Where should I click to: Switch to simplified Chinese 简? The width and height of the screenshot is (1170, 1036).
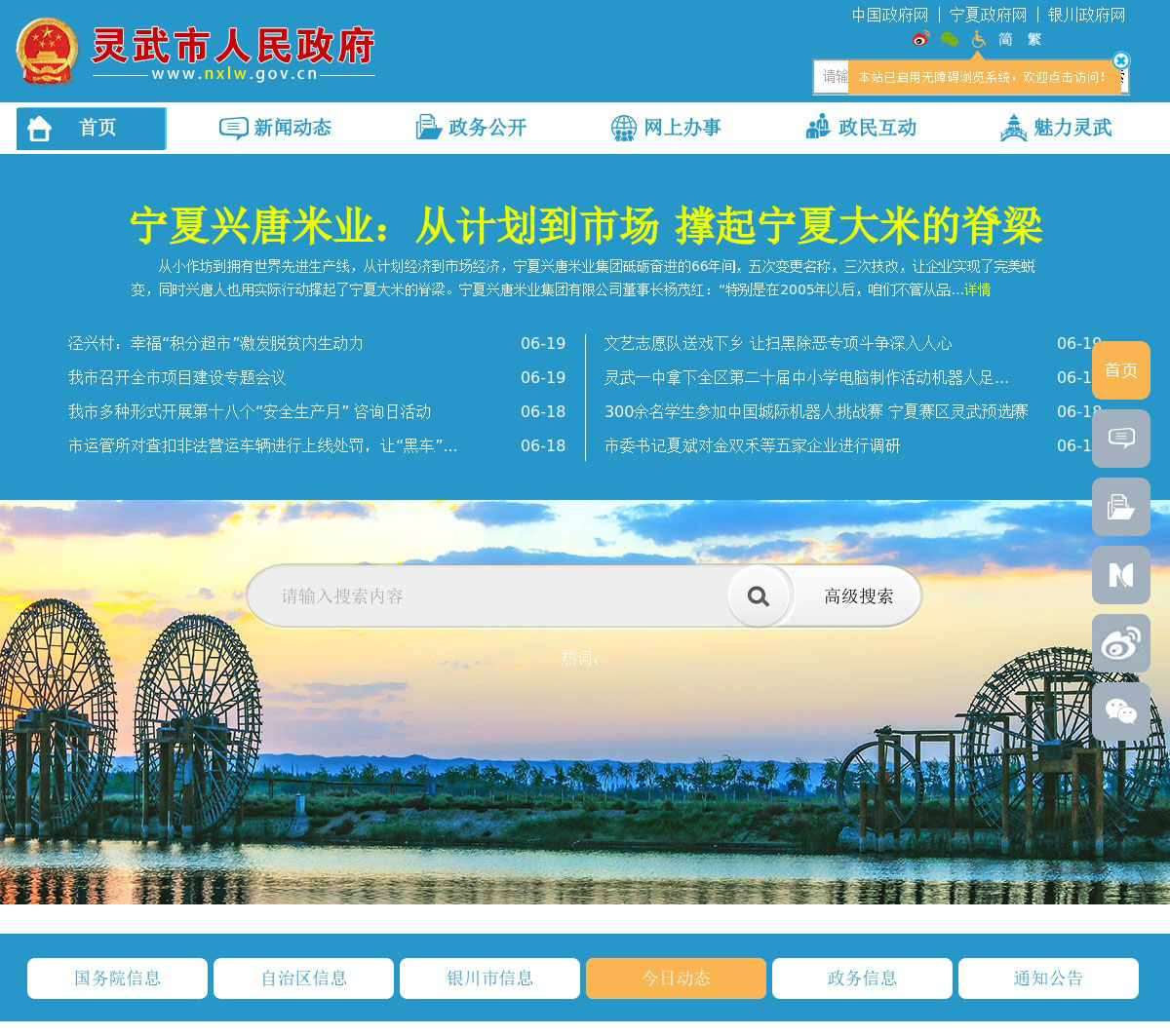(1005, 39)
